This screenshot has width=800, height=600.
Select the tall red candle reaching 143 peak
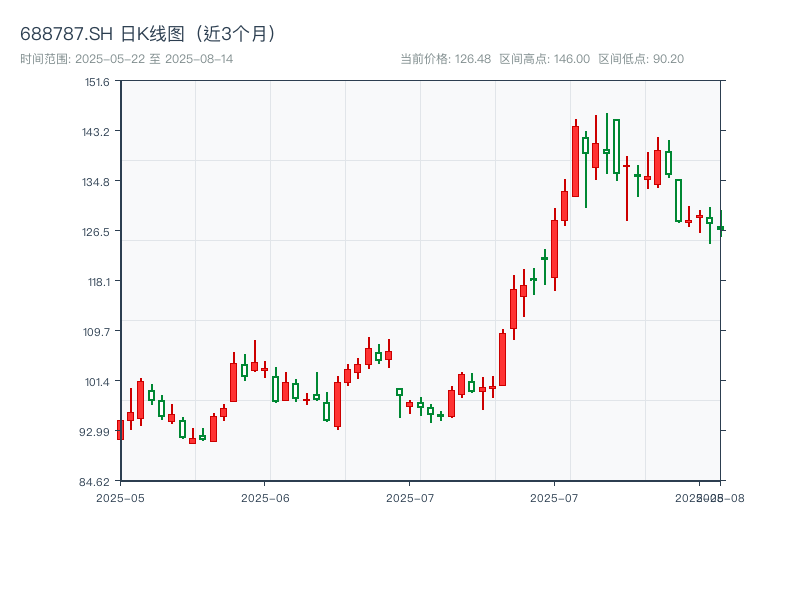click(575, 161)
